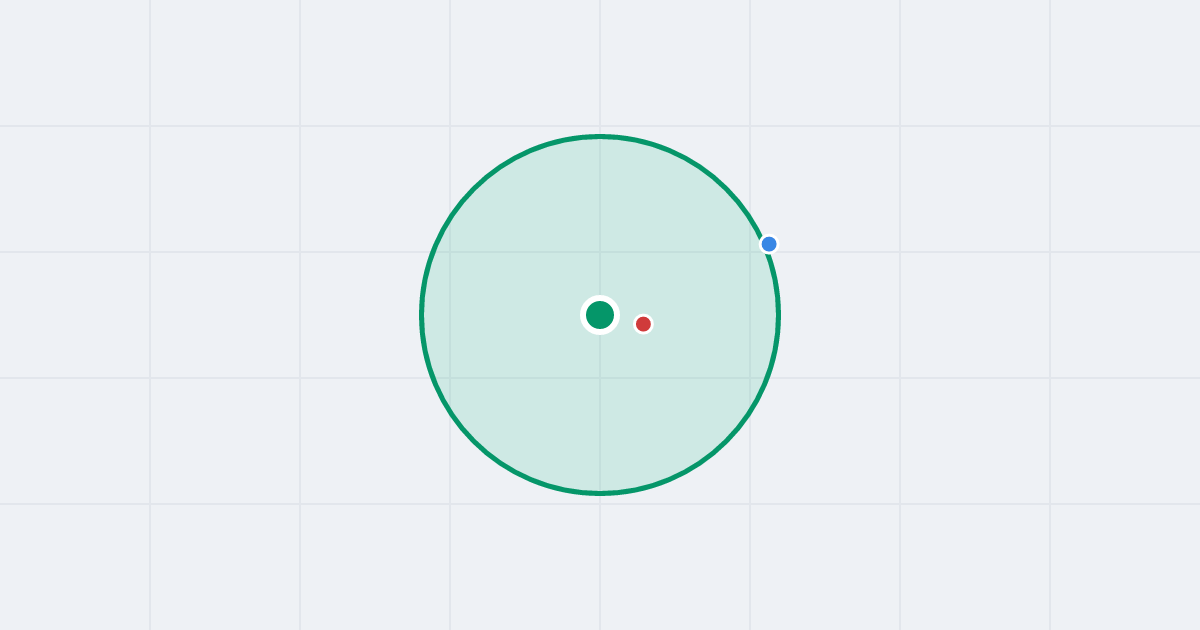Select the small red dot marker

tap(643, 324)
